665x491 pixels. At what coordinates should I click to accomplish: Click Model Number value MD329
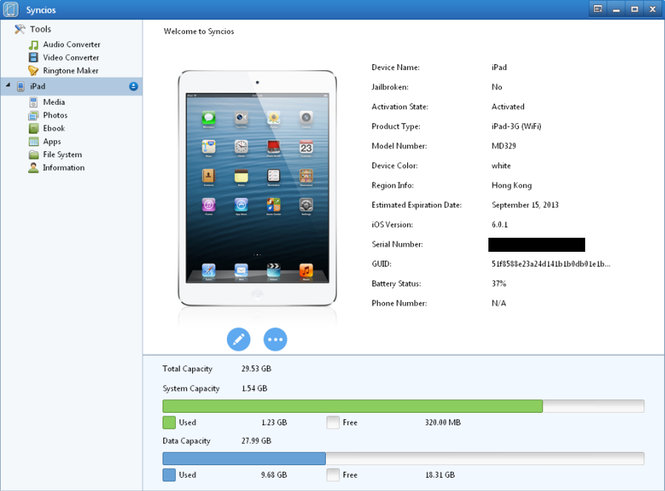click(x=504, y=146)
